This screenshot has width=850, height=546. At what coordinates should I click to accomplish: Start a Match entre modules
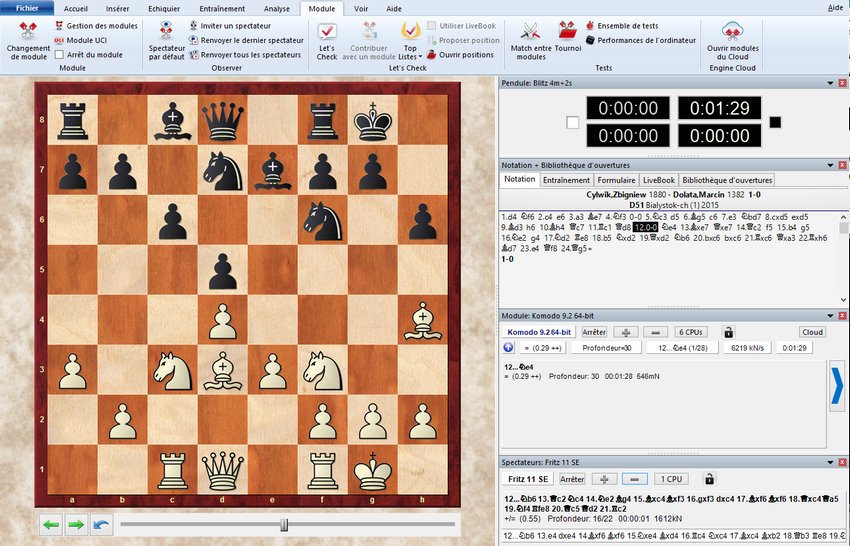[531, 32]
